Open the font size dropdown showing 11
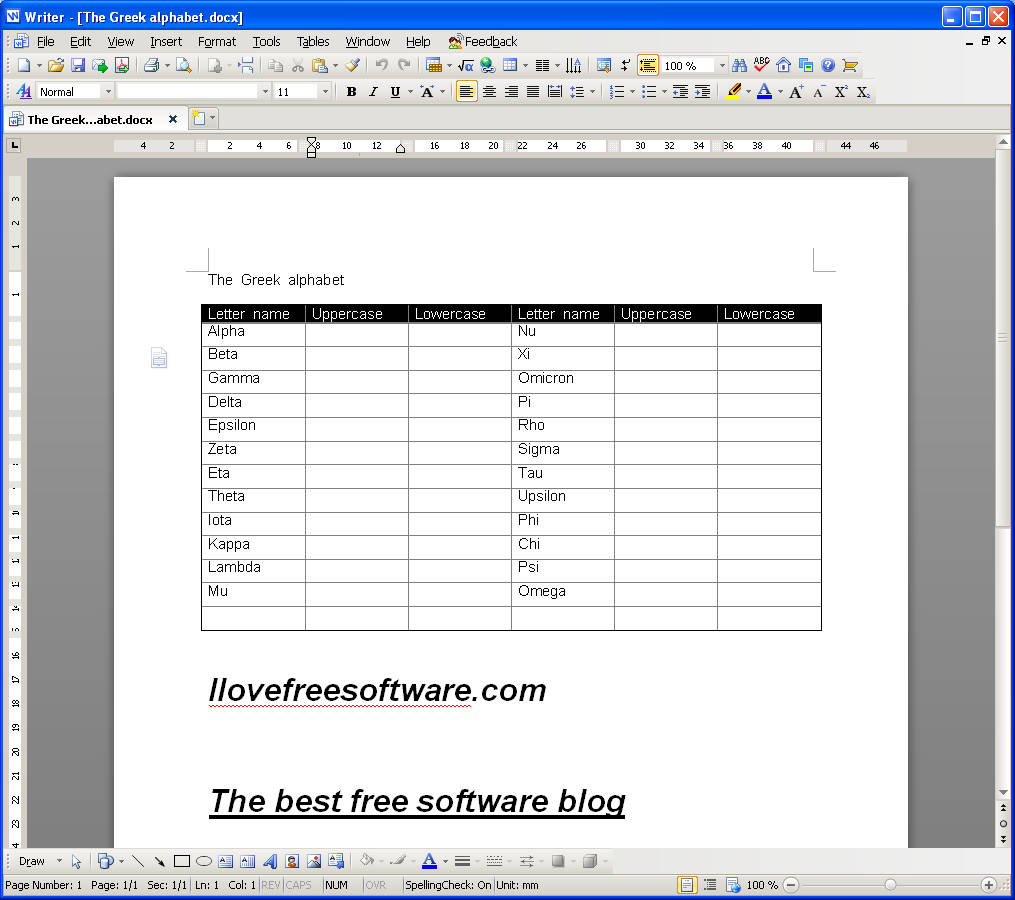1015x900 pixels. (325, 92)
